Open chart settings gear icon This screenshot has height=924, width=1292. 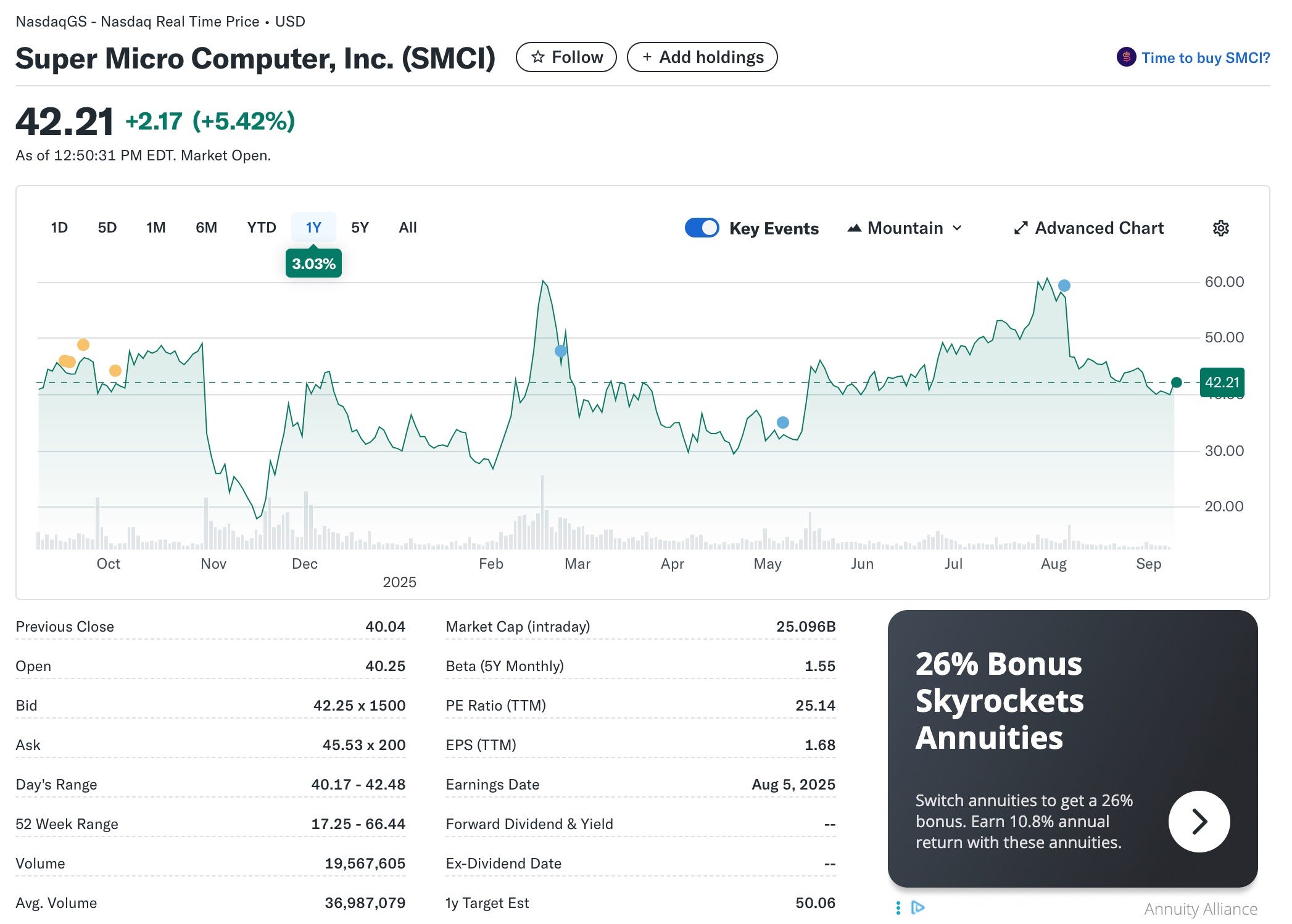pyautogui.click(x=1220, y=228)
